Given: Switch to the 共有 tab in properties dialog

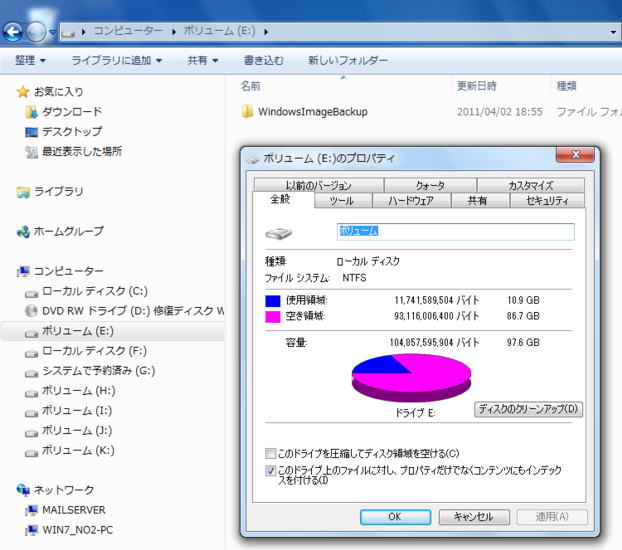Looking at the screenshot, I should (x=480, y=200).
